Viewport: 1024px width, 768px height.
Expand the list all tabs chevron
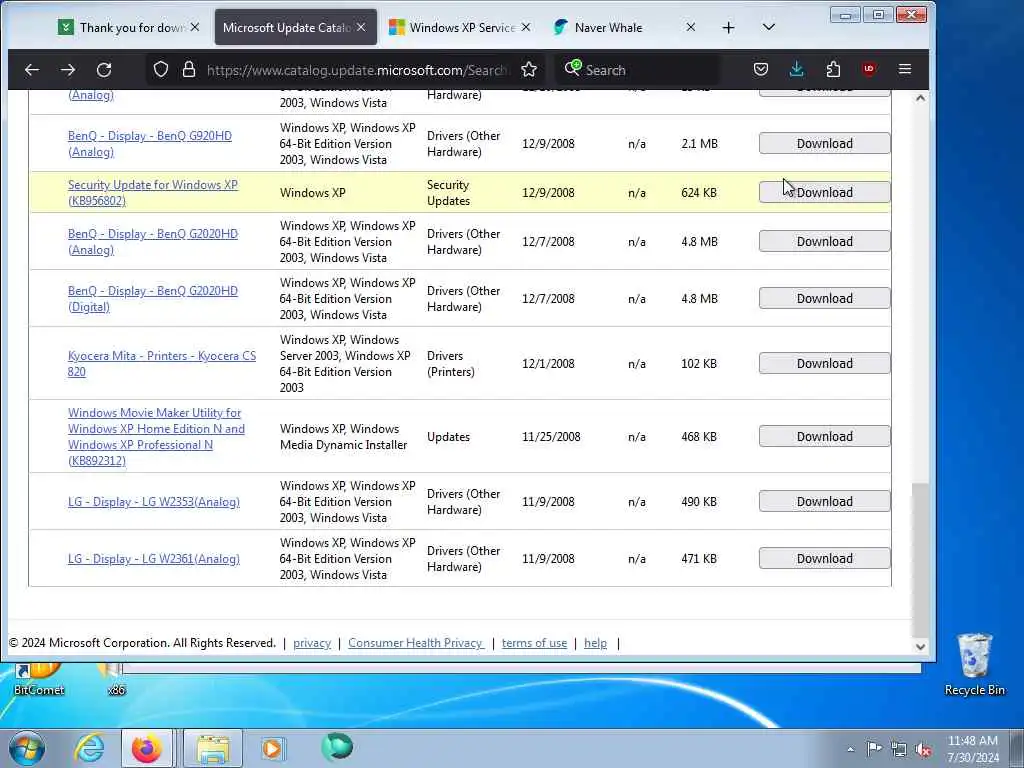[x=769, y=27]
